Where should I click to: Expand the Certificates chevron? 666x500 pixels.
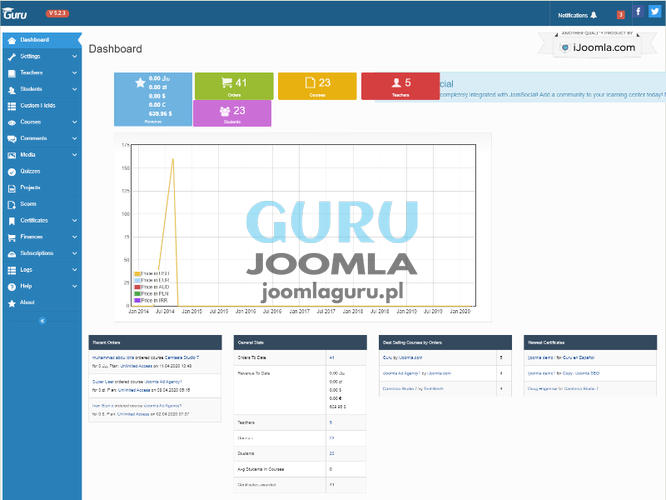(x=75, y=221)
